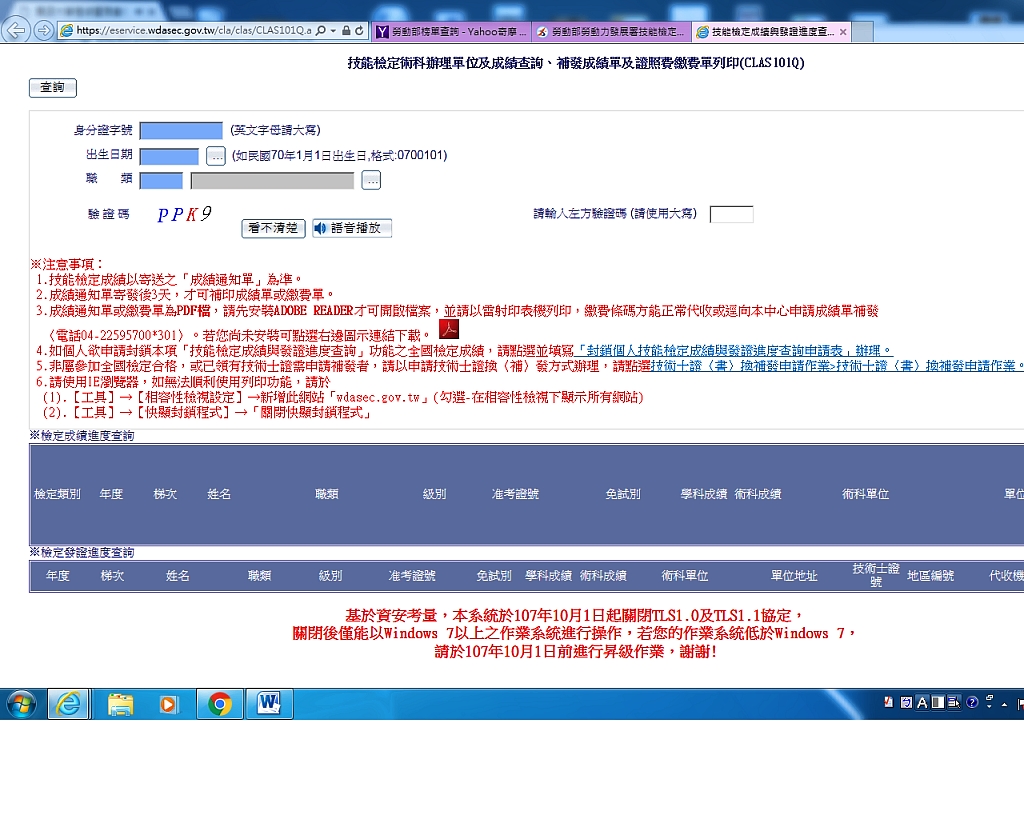Image resolution: width=1024 pixels, height=819 pixels.
Task: Click the browser back arrow button
Action: 17,31
